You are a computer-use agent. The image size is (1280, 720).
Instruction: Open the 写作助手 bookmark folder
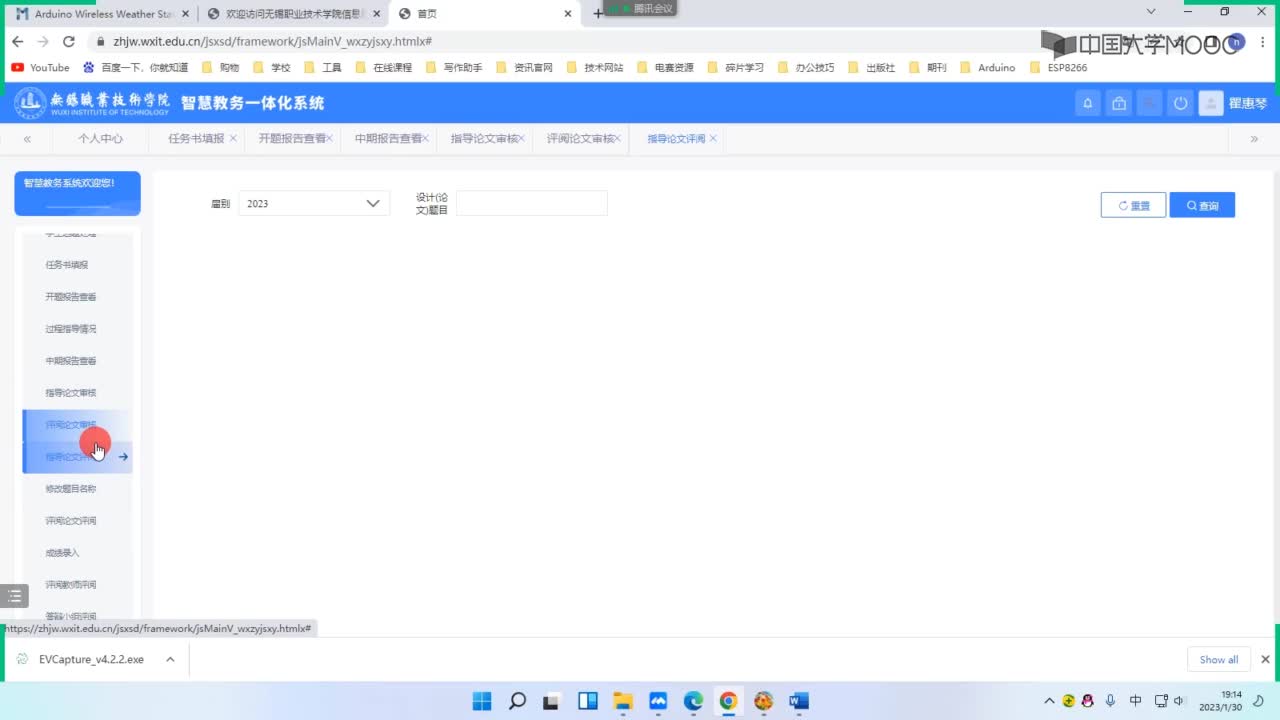(x=454, y=68)
